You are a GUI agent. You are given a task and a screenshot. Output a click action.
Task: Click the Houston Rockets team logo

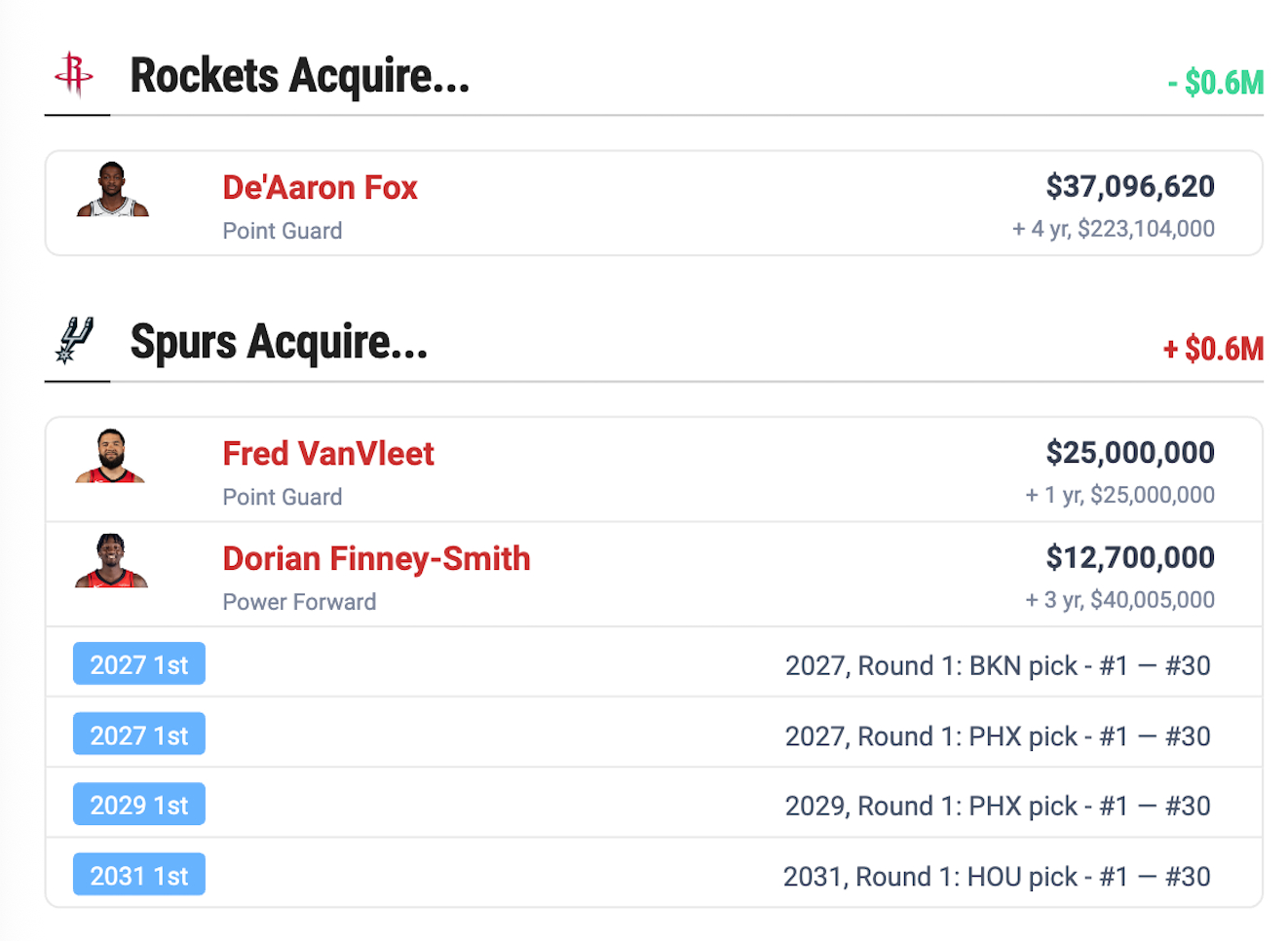[74, 75]
